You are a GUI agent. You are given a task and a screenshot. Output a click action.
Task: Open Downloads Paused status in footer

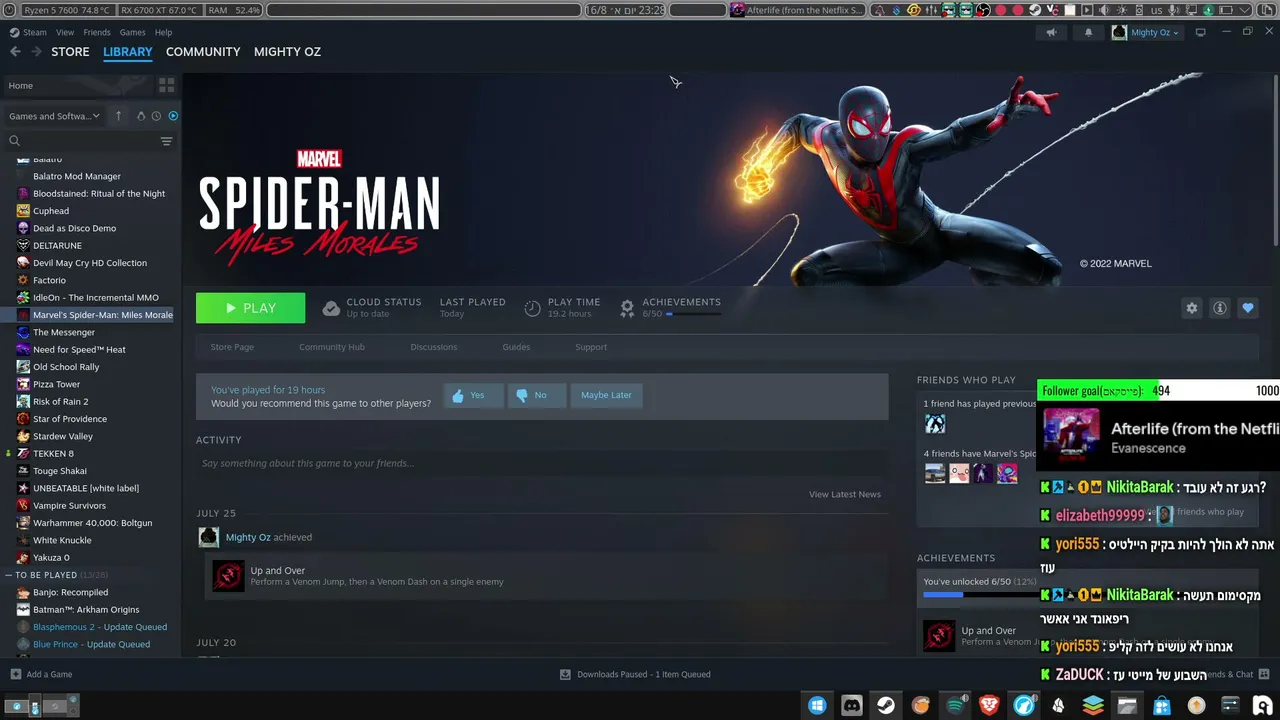tap(635, 674)
